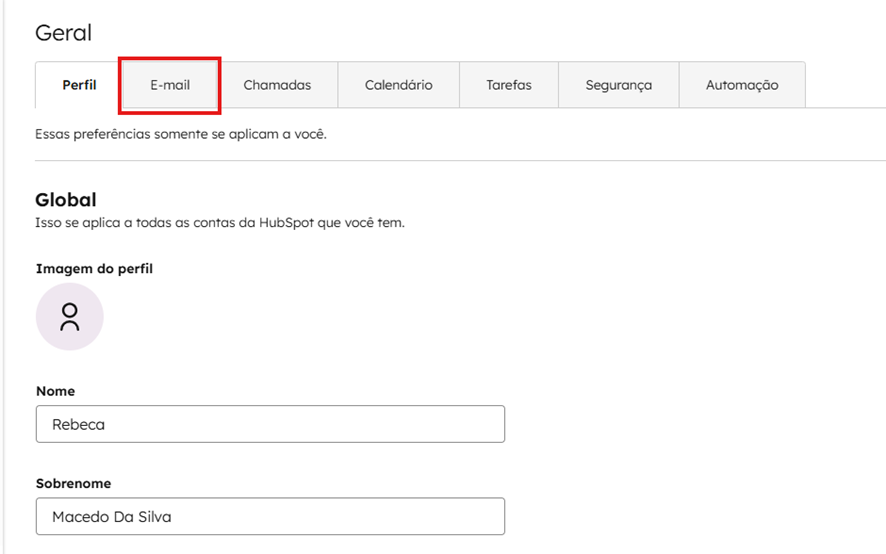The image size is (886, 554).
Task: Switch to the E-mail tab
Action: [170, 85]
